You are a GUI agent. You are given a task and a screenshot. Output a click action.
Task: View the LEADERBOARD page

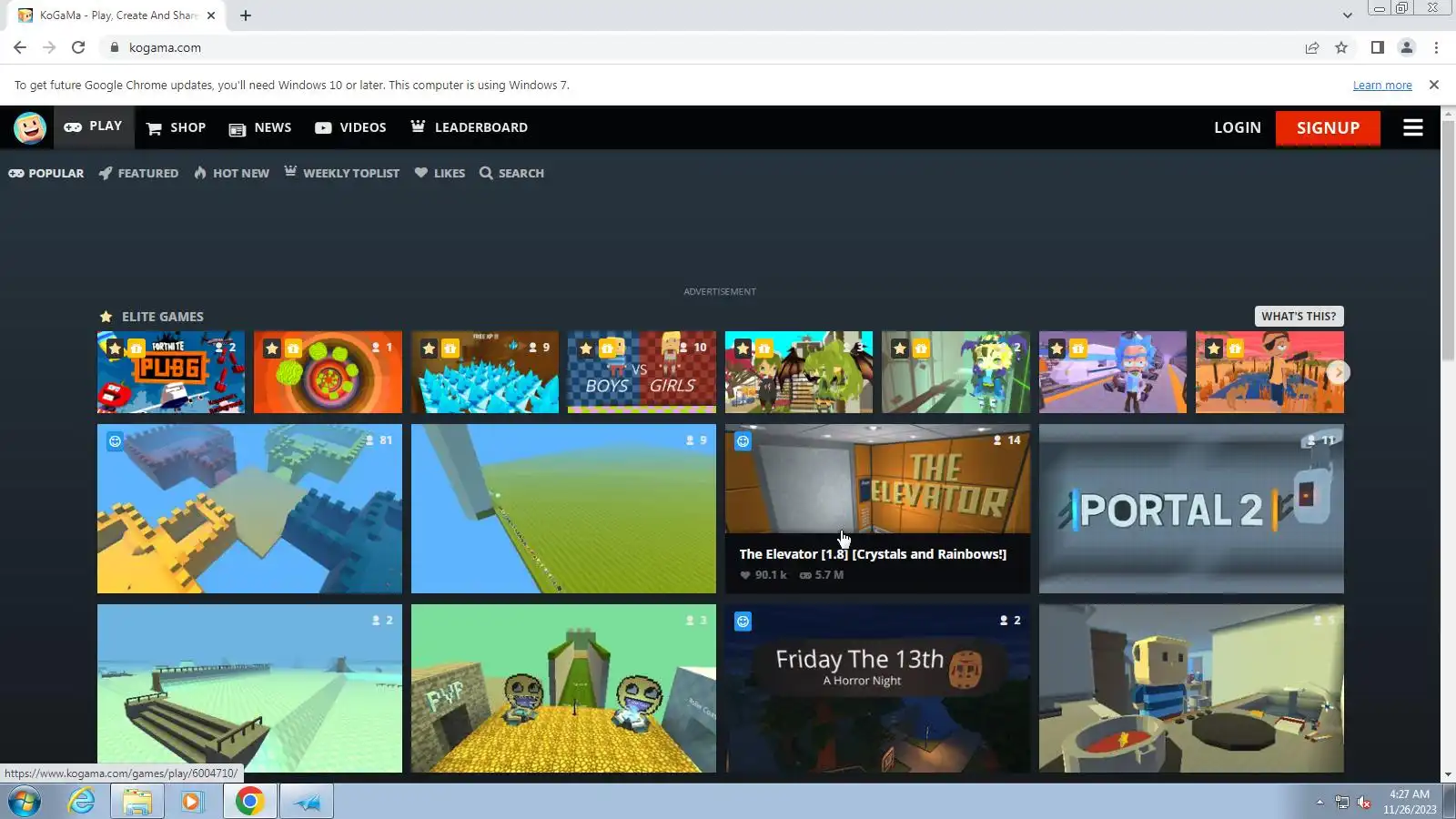469,127
